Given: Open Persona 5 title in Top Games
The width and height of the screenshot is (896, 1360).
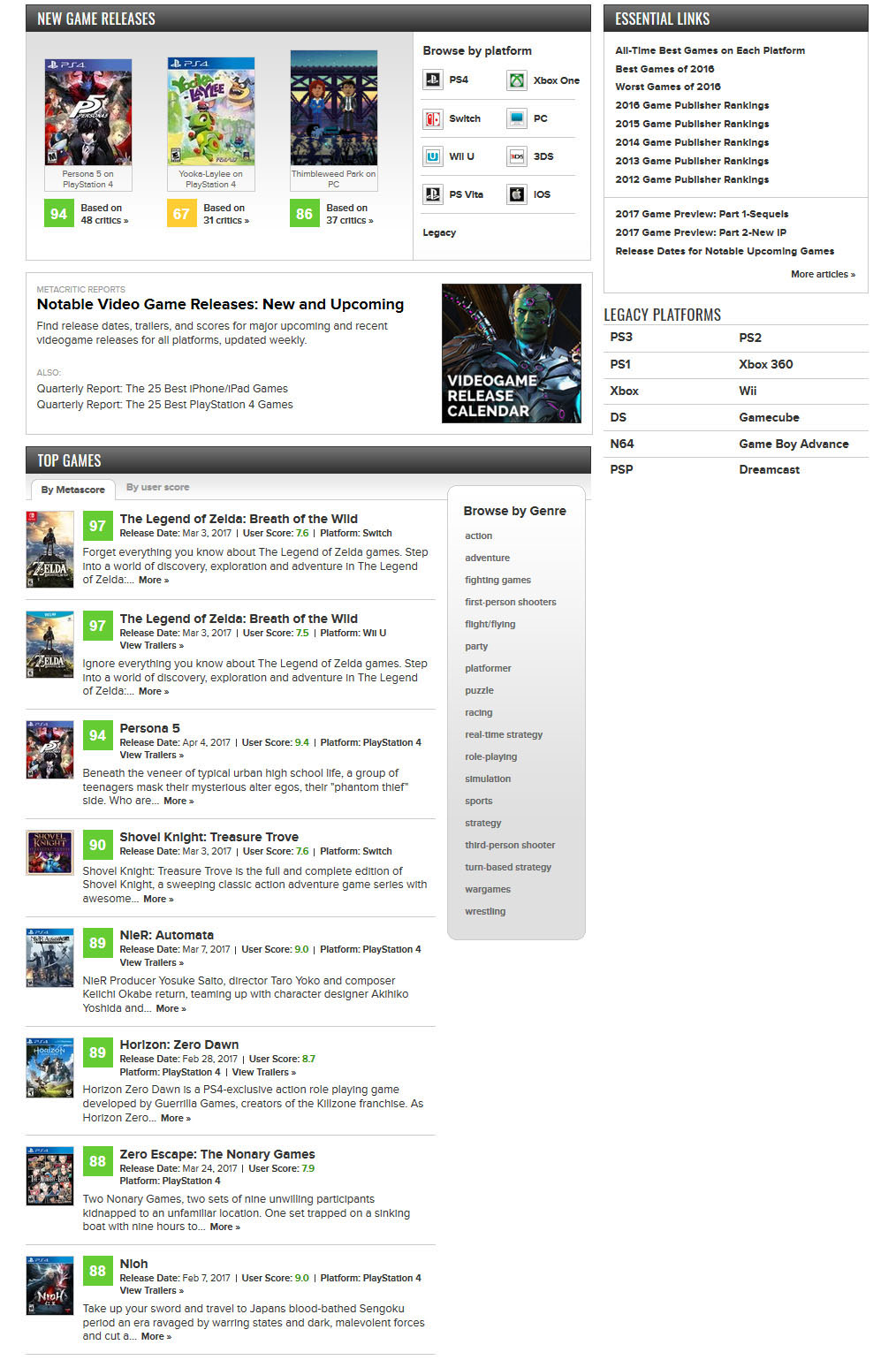Looking at the screenshot, I should click(x=149, y=728).
